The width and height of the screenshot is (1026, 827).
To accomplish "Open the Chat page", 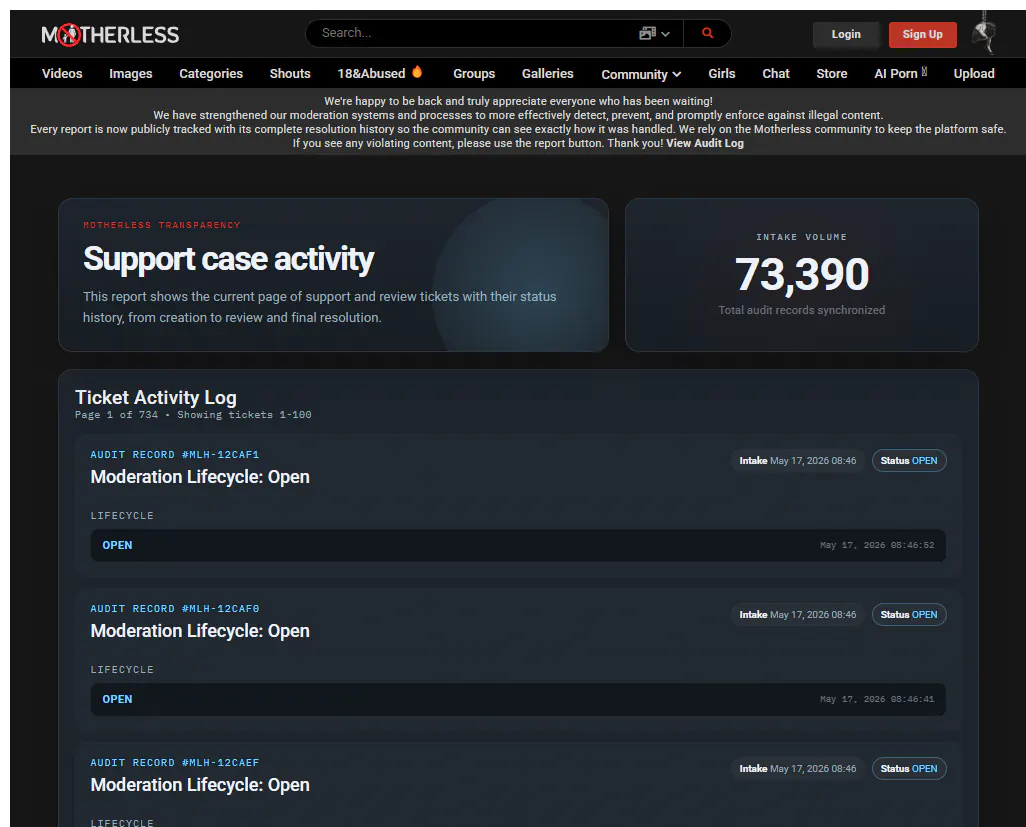I will [775, 73].
